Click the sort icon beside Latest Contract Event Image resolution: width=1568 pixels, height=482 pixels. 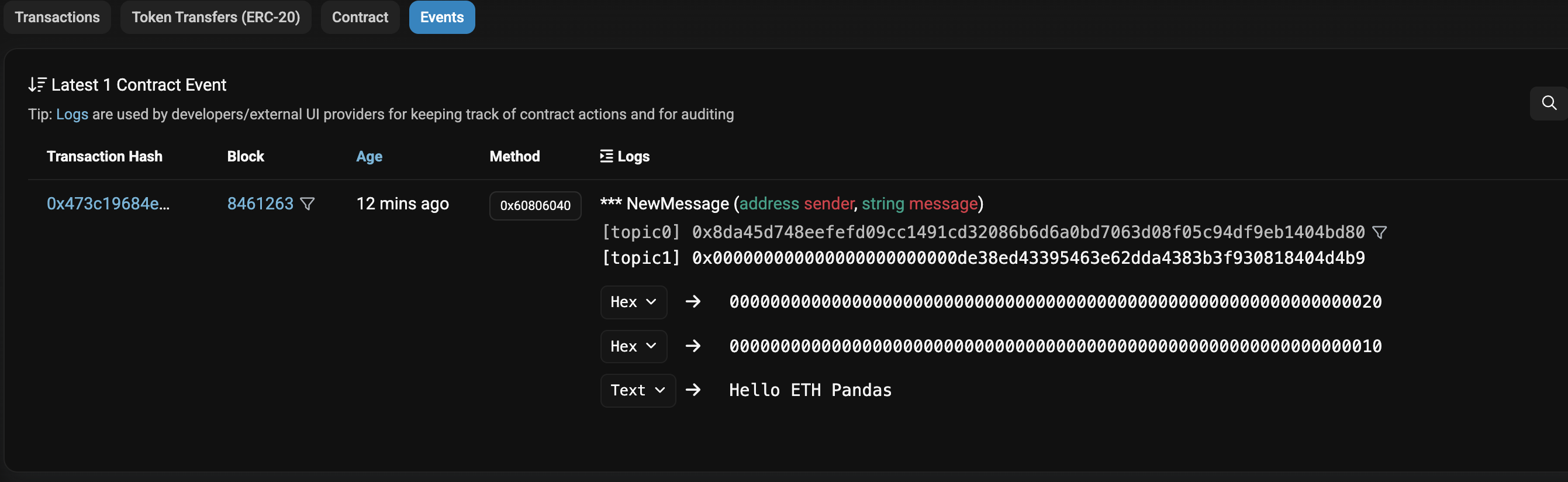point(37,85)
